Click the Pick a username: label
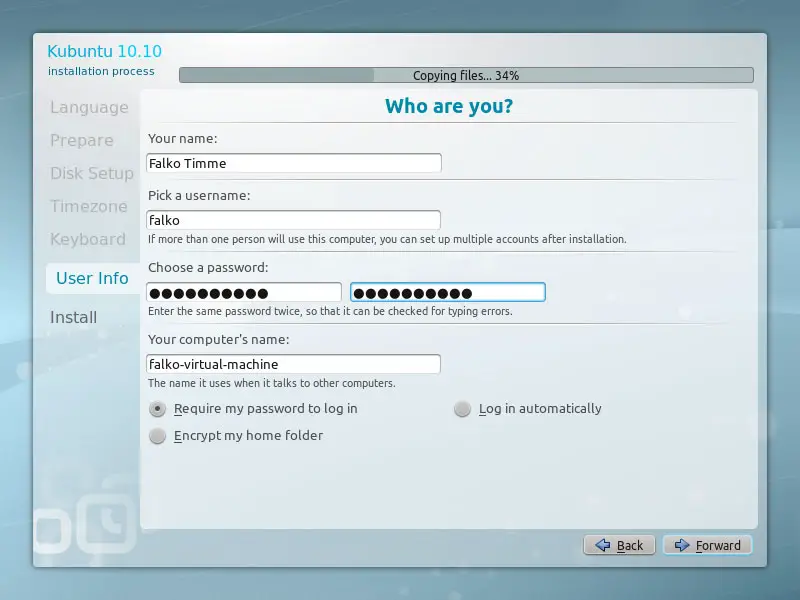This screenshot has width=800, height=600. pos(199,195)
